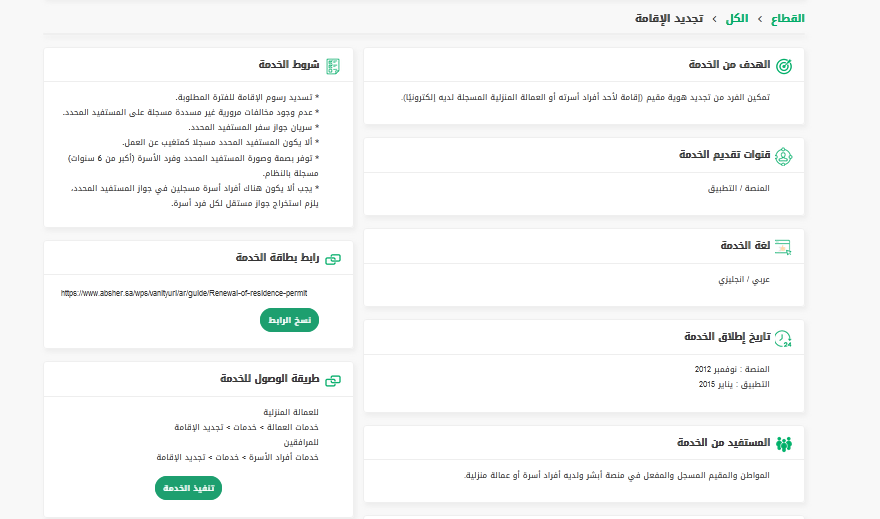
Task: Click the طريقة الوصول للخدمة card heading
Action: click(x=269, y=379)
